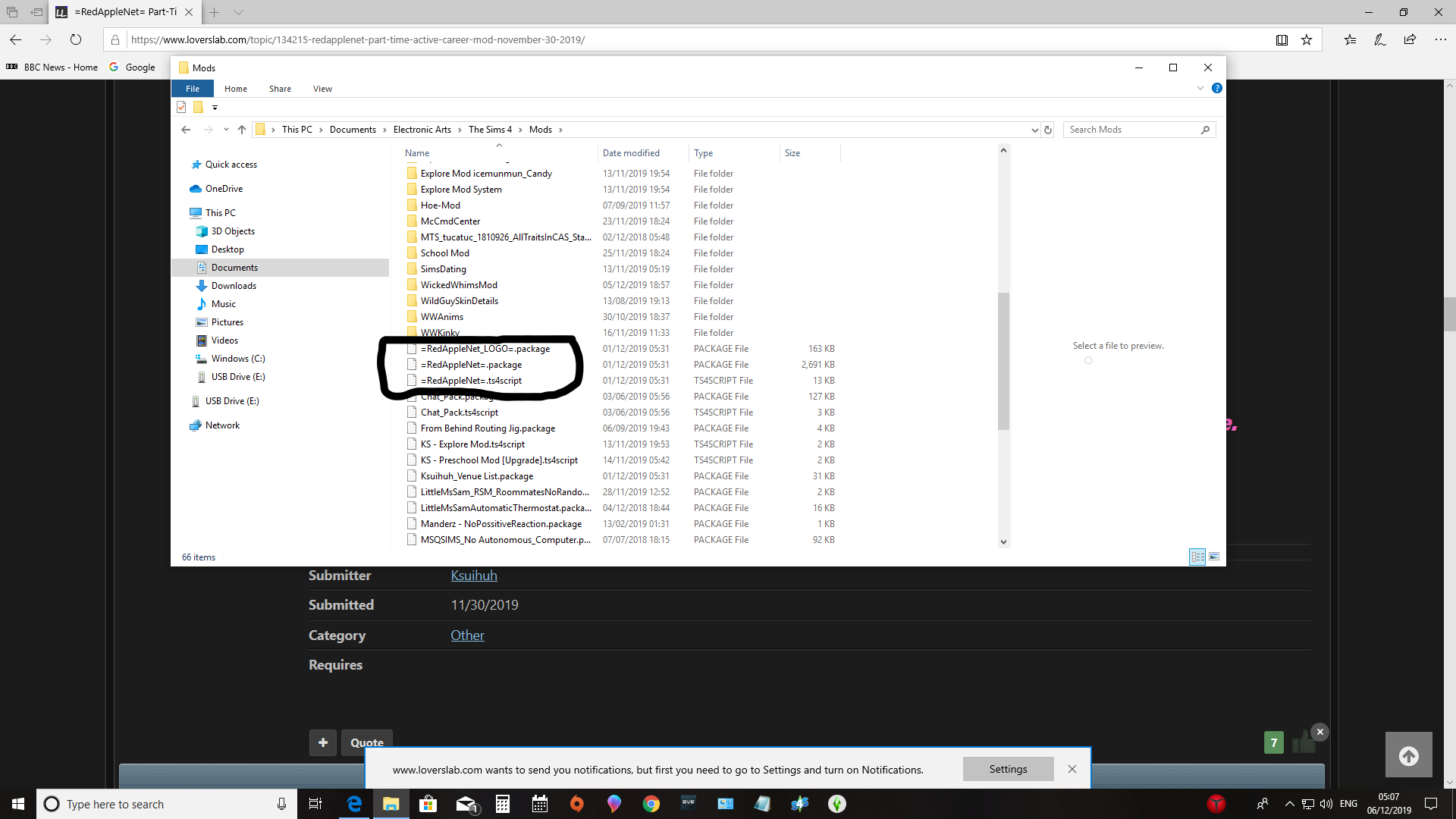Click the Type here to search box
The height and width of the screenshot is (819, 1456).
tap(165, 804)
